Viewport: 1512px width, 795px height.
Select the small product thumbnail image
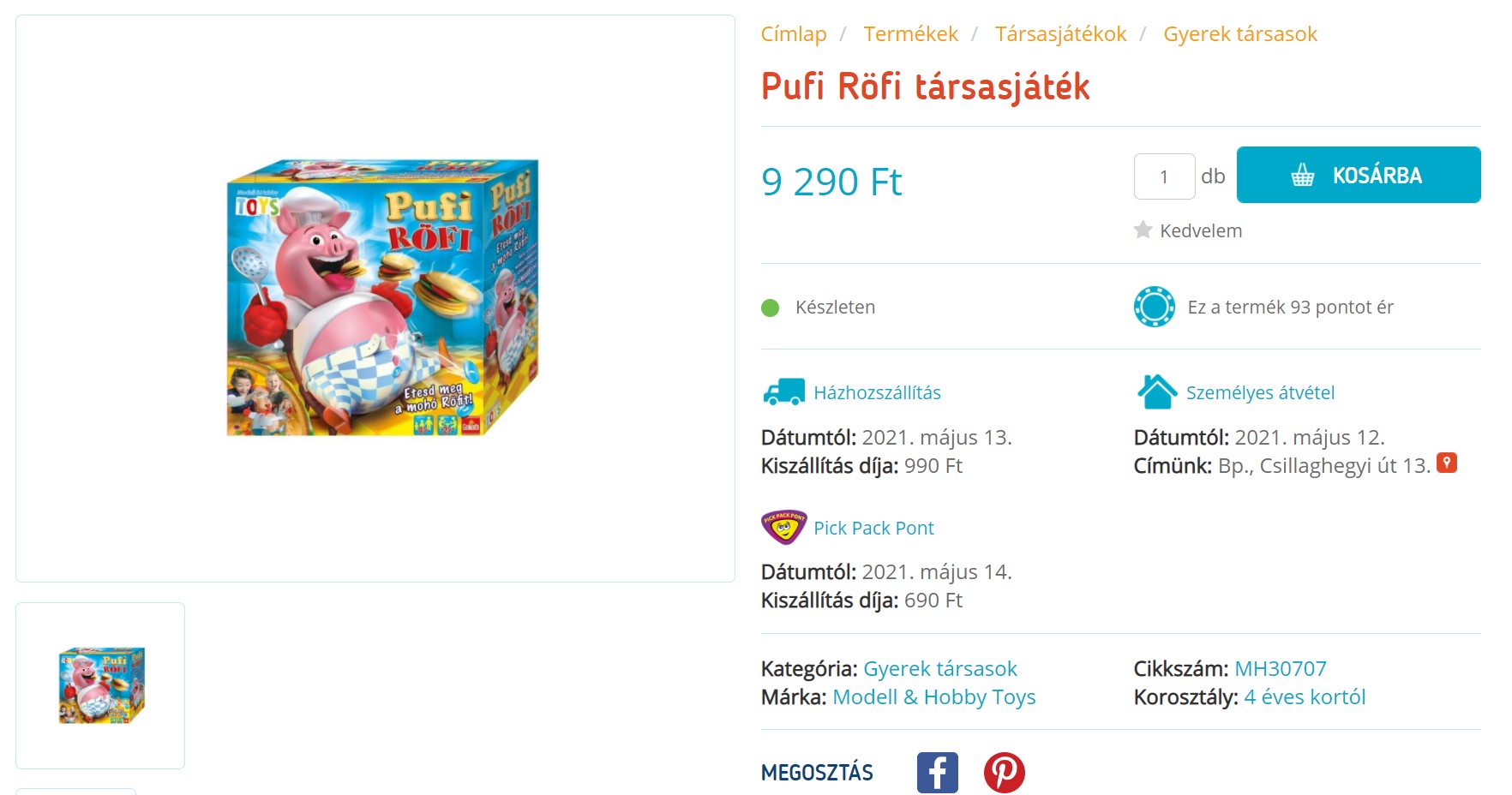point(100,685)
